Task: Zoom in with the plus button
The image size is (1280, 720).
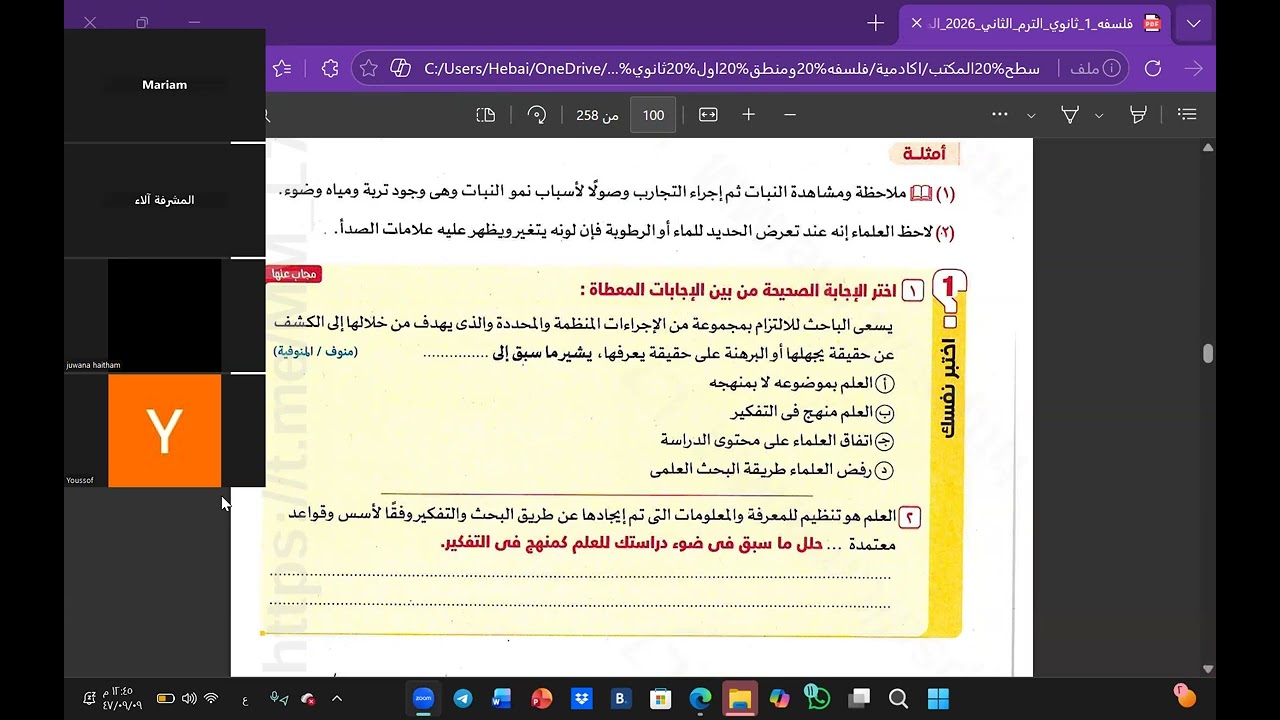Action: click(748, 115)
